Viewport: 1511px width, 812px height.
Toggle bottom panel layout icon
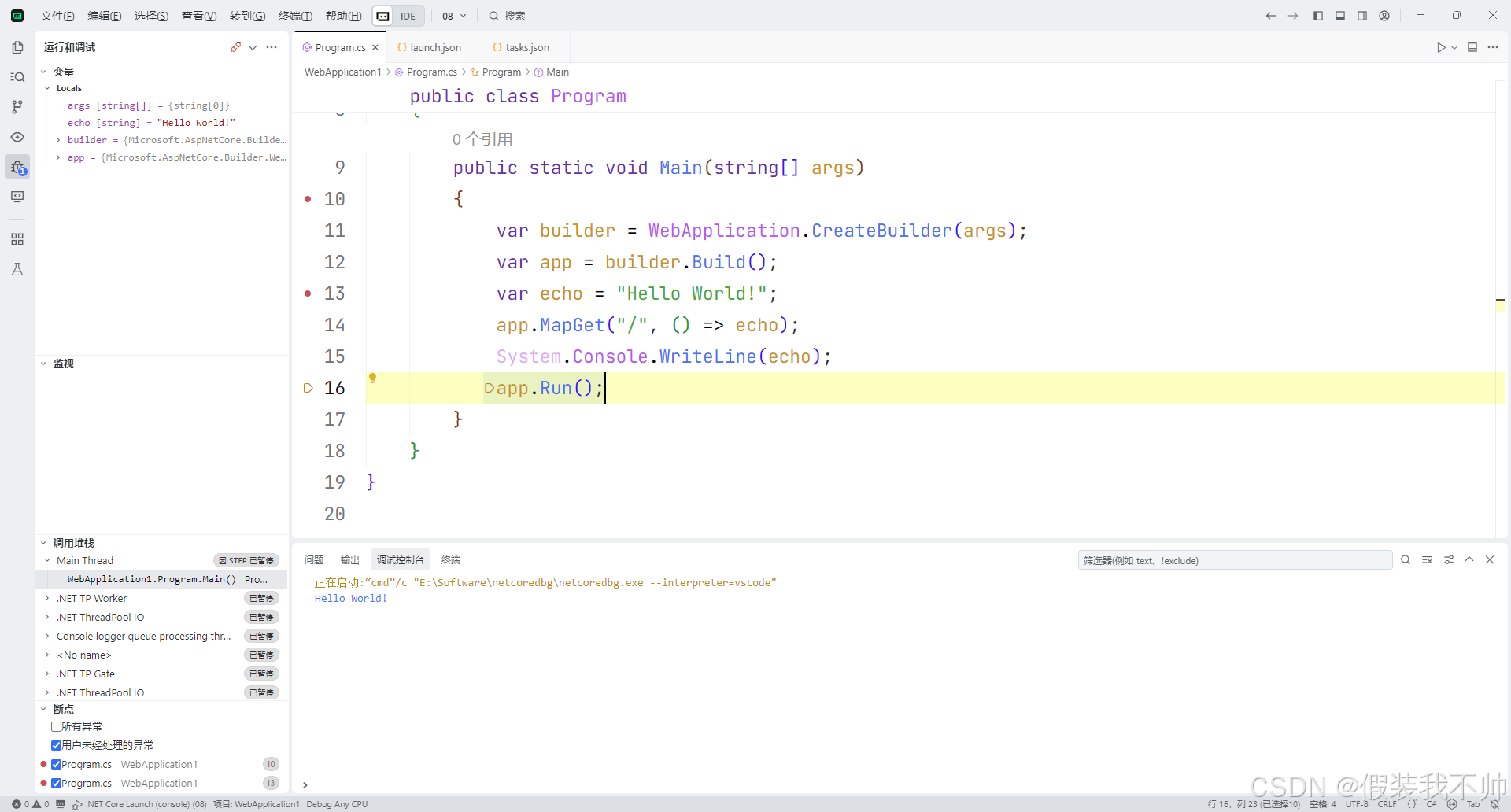pyautogui.click(x=1340, y=16)
